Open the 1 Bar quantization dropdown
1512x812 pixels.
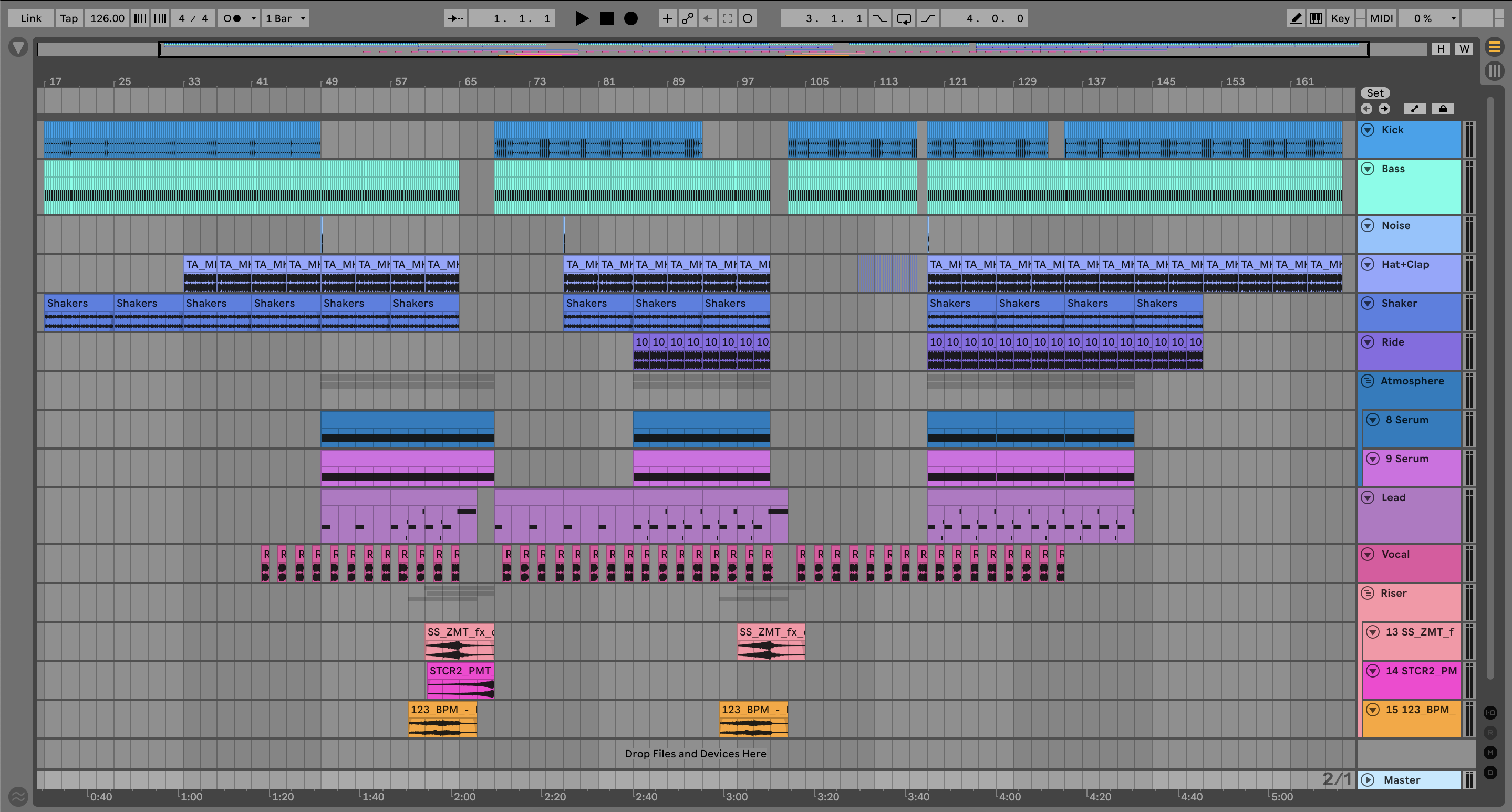point(285,18)
